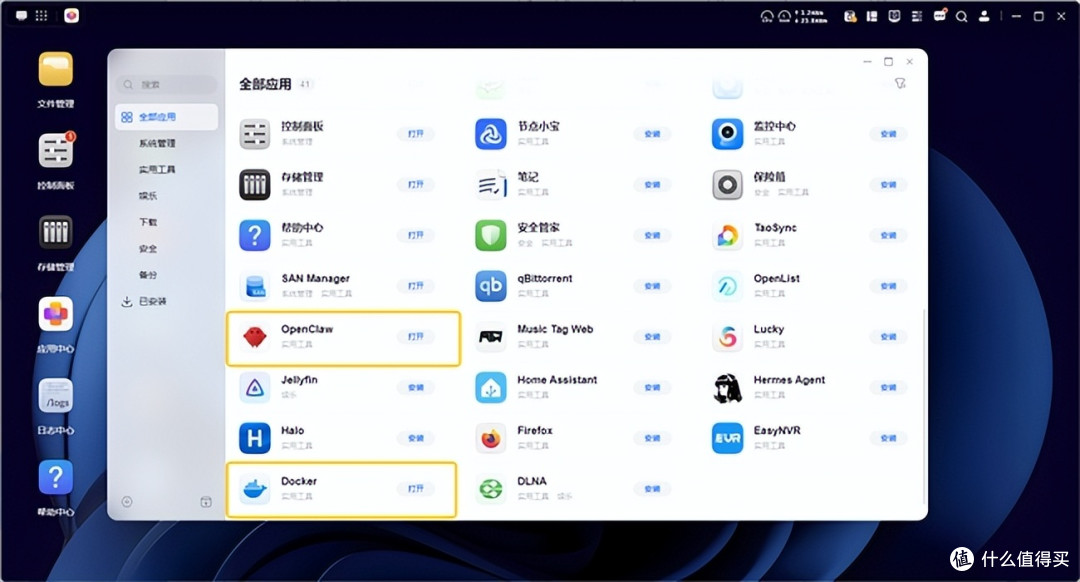Launch 应用中心 from the desktop
The image size is (1080, 582).
55,314
